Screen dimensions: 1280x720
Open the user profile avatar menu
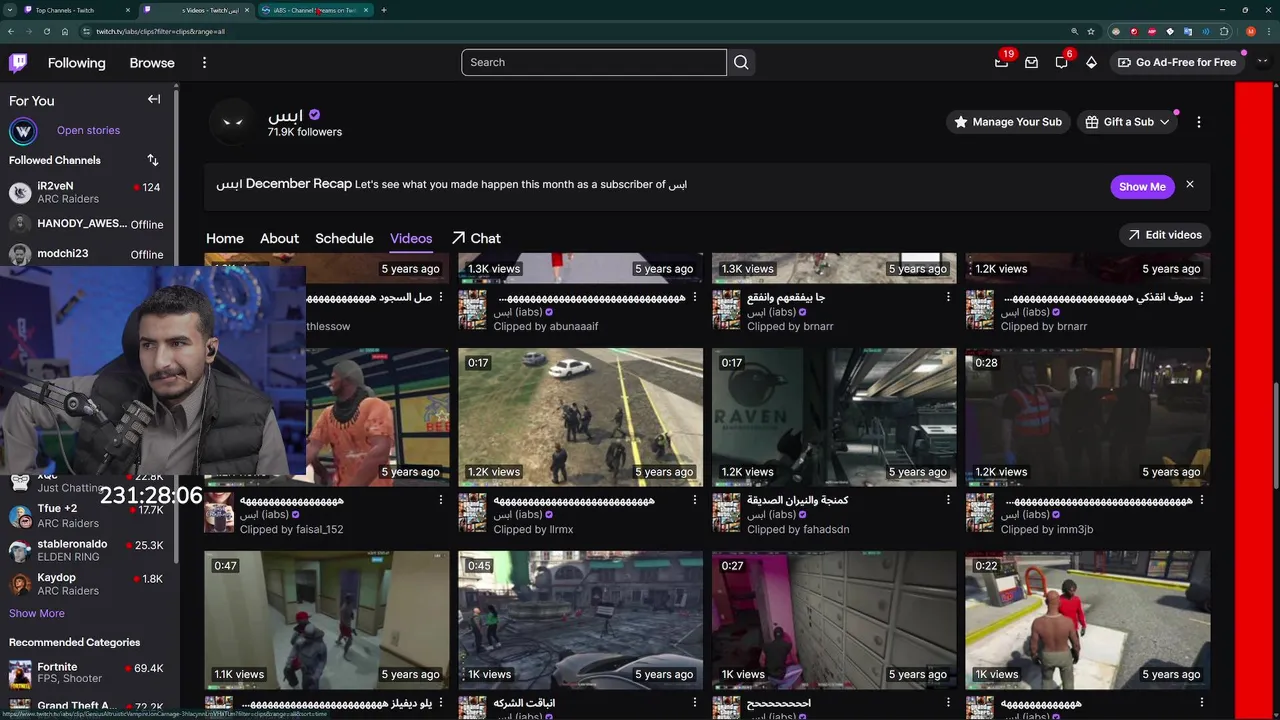pos(1262,62)
